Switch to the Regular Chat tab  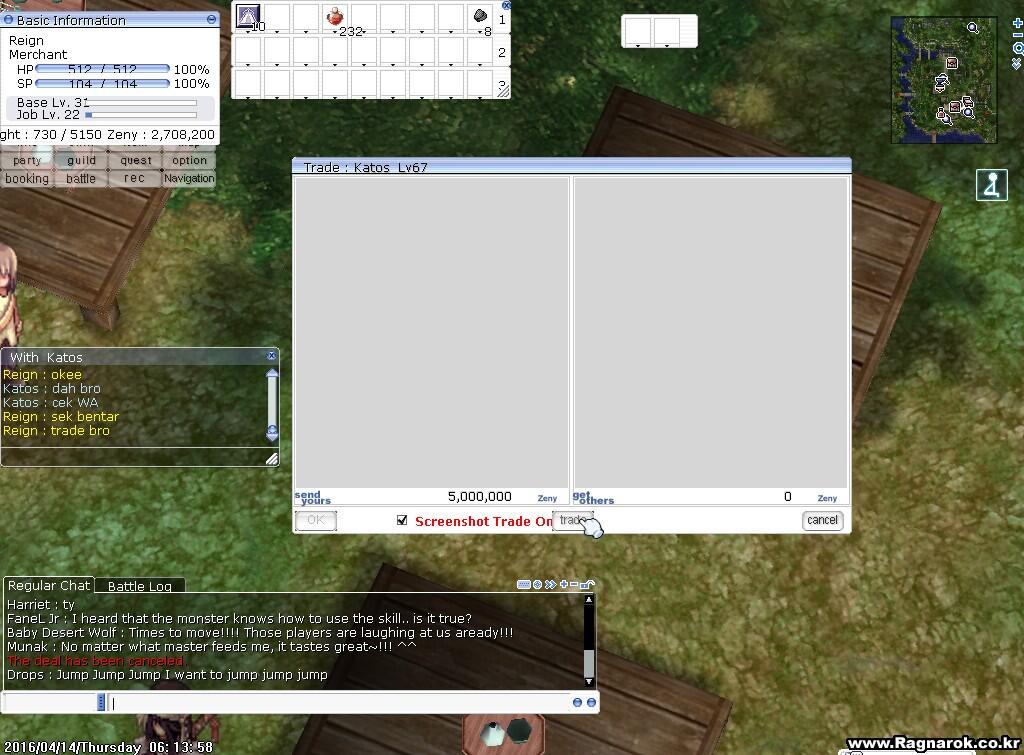(x=49, y=585)
